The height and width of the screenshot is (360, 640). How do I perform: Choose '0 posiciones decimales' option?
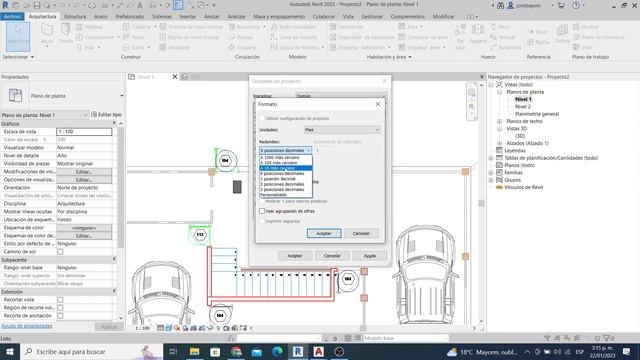286,173
